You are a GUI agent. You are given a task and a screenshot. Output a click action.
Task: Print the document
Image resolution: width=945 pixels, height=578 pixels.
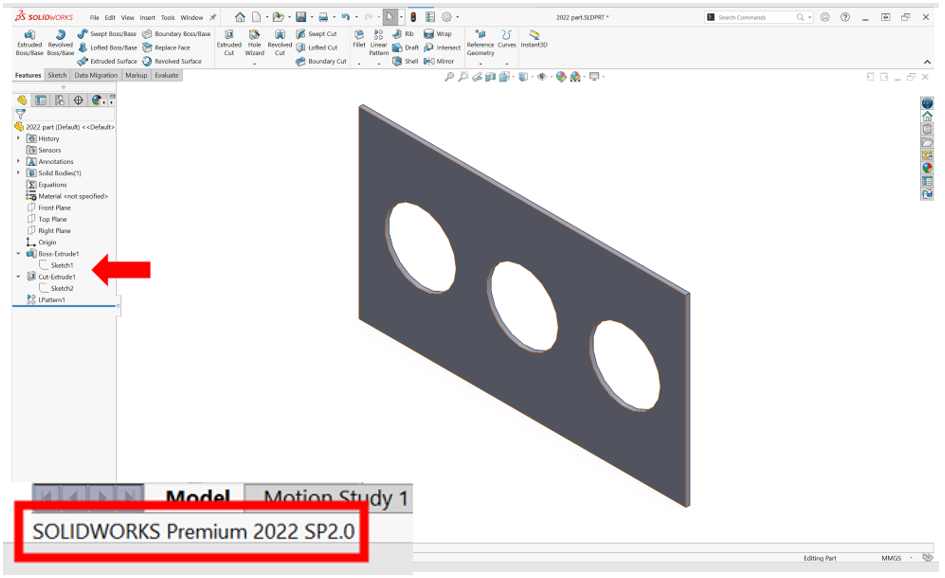point(324,17)
